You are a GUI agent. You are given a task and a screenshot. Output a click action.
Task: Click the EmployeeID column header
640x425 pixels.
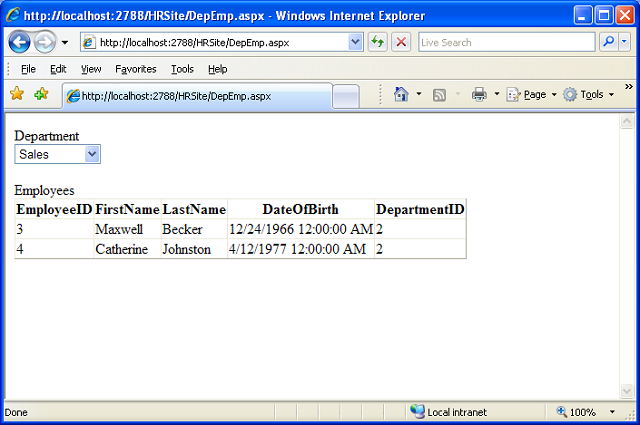54,209
